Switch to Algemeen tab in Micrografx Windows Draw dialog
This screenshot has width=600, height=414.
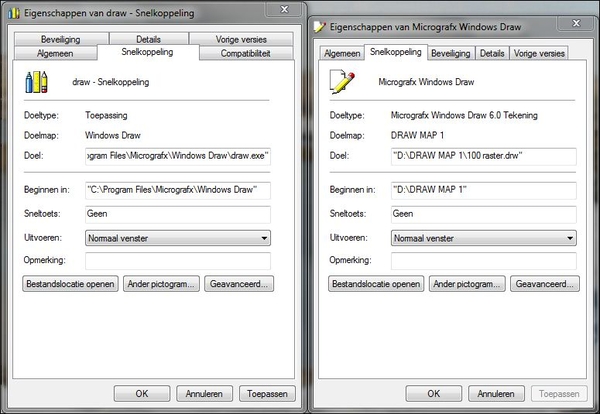342,53
